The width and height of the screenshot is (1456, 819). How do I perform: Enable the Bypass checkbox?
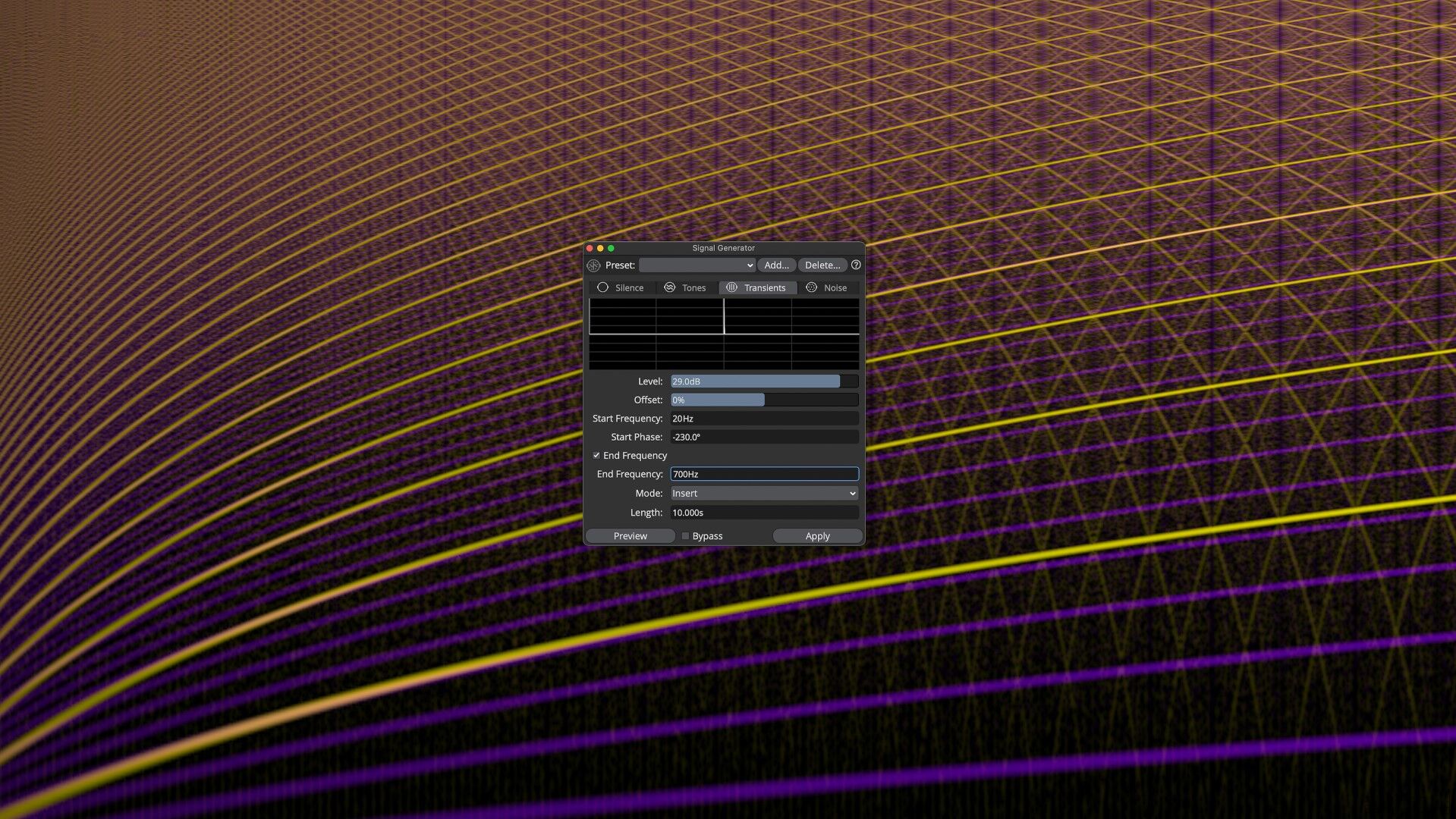coord(685,536)
